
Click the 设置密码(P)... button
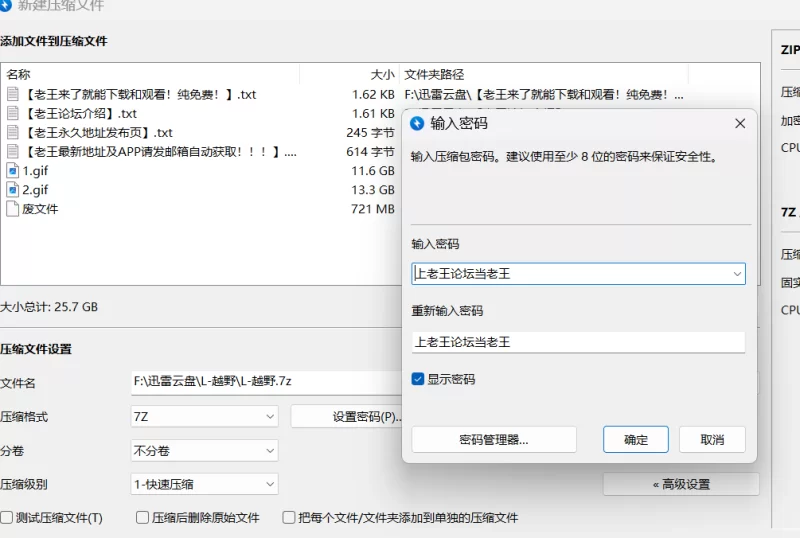click(x=346, y=417)
